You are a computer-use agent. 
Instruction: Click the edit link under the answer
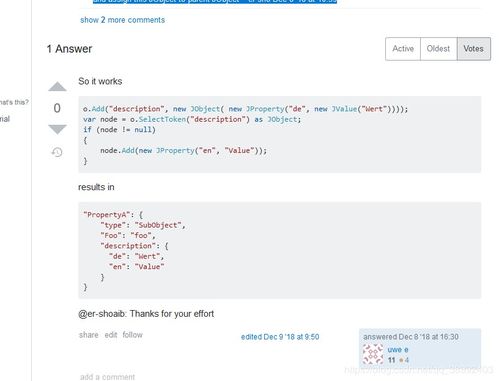(x=111, y=335)
